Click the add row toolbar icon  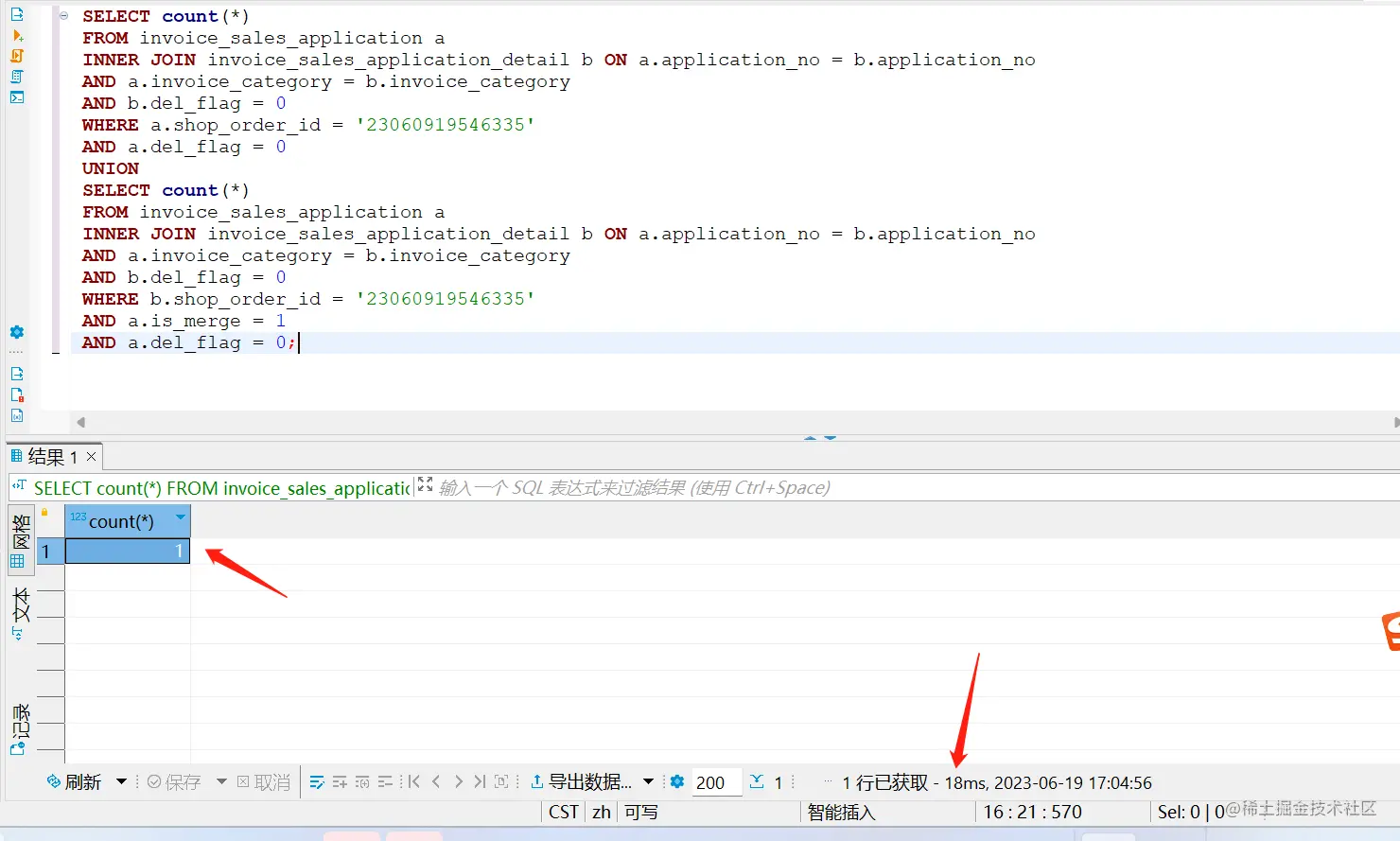click(340, 781)
